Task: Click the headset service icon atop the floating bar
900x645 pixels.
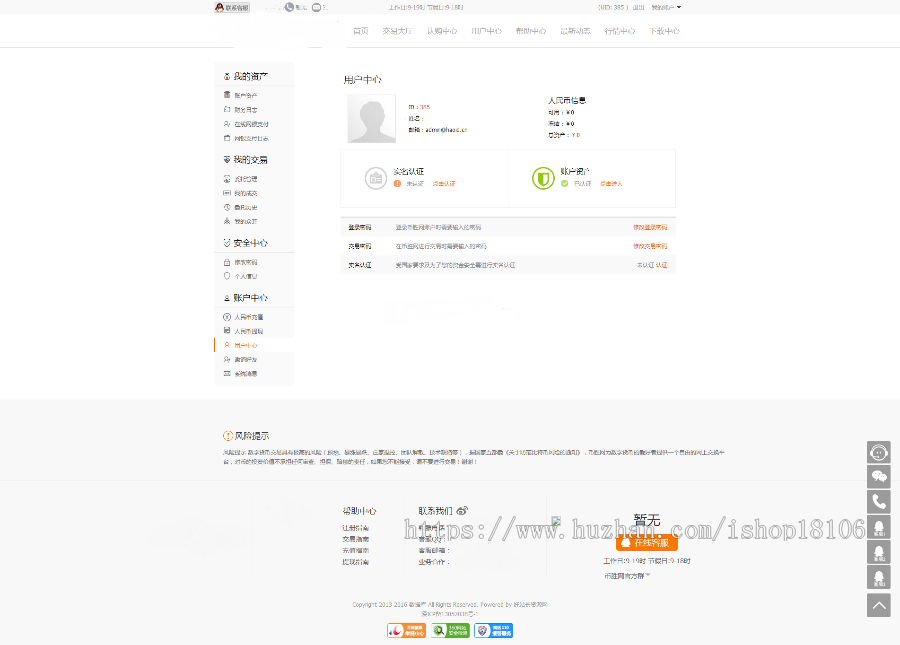Action: point(878,451)
